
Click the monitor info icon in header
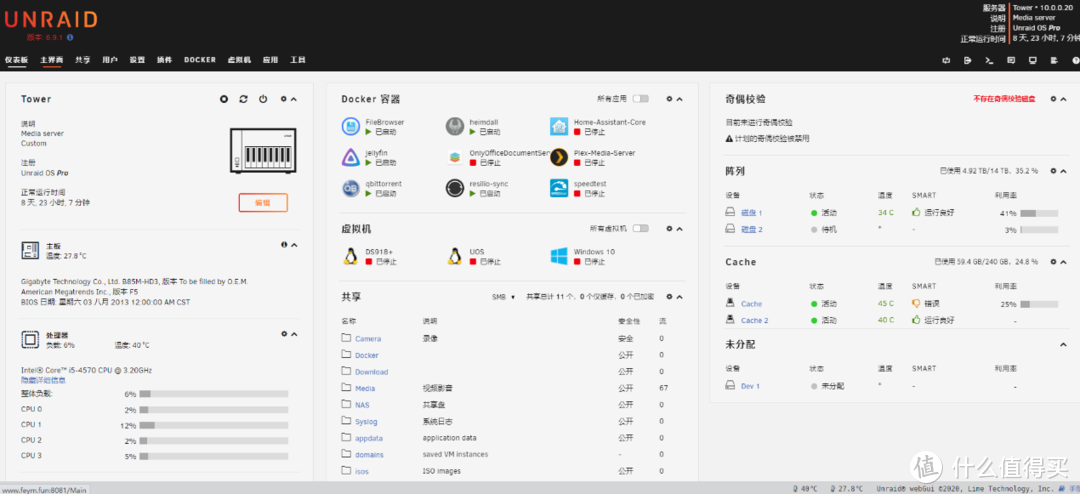coord(1032,61)
